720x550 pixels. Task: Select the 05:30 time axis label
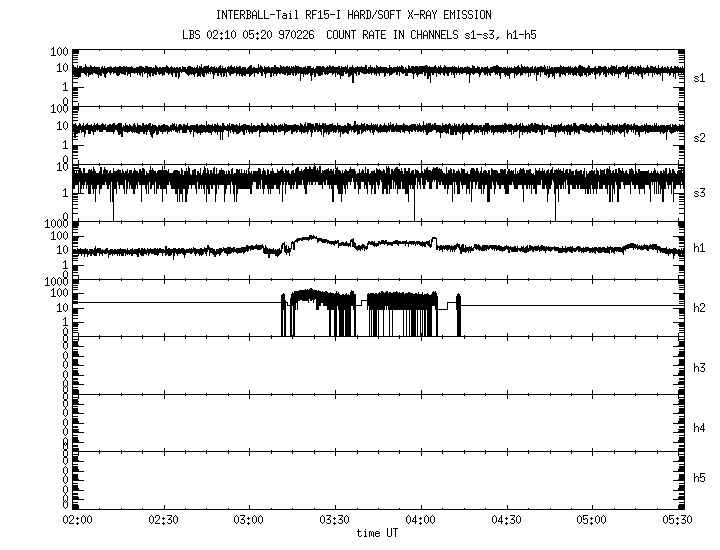[x=677, y=521]
